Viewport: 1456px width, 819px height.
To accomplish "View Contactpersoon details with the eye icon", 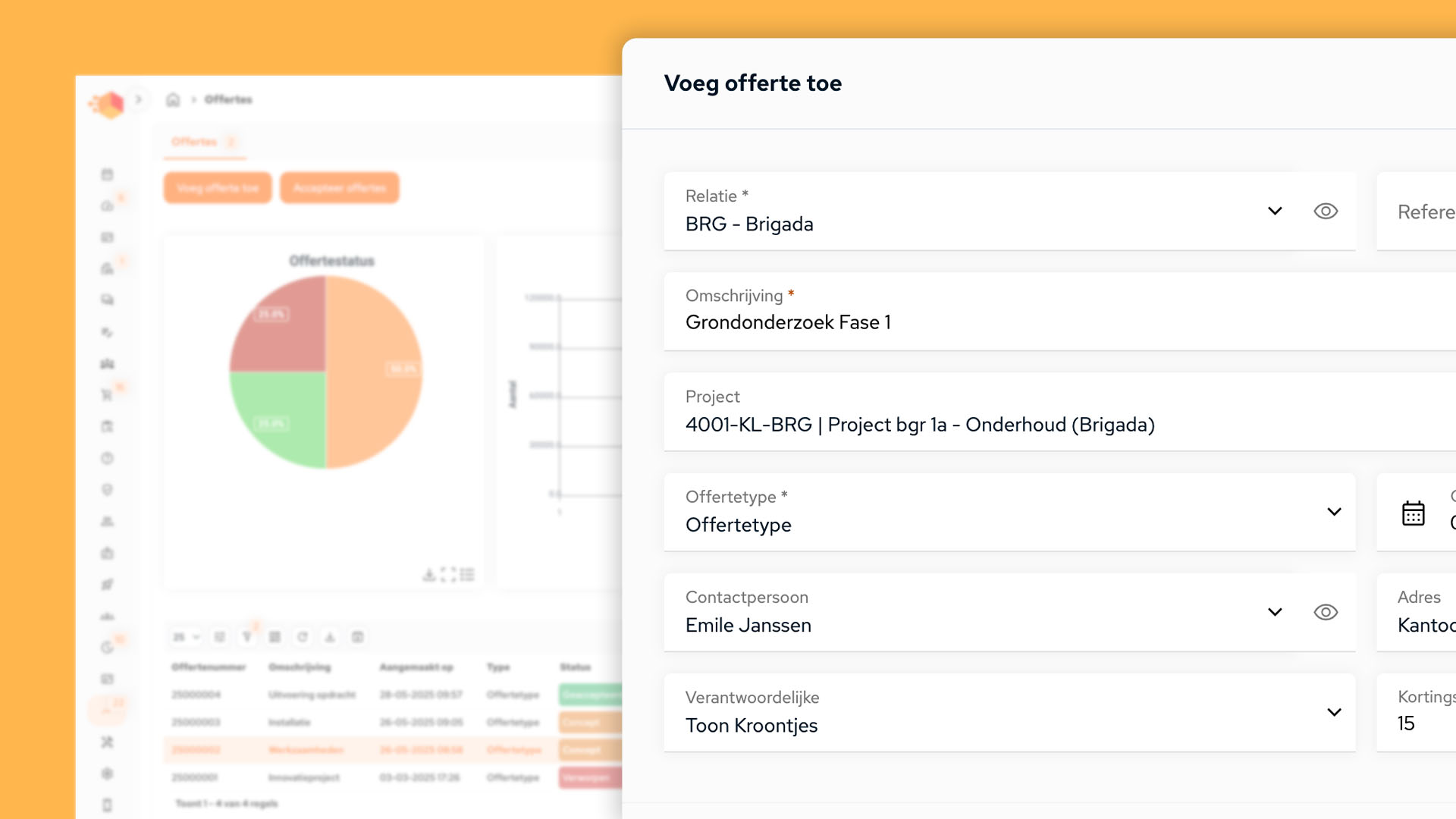I will [x=1325, y=612].
